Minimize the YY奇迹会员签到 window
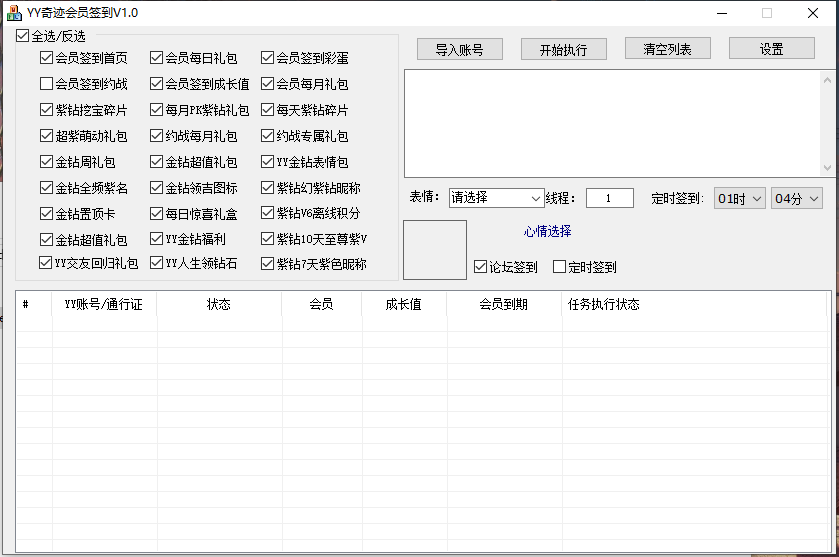 722,13
